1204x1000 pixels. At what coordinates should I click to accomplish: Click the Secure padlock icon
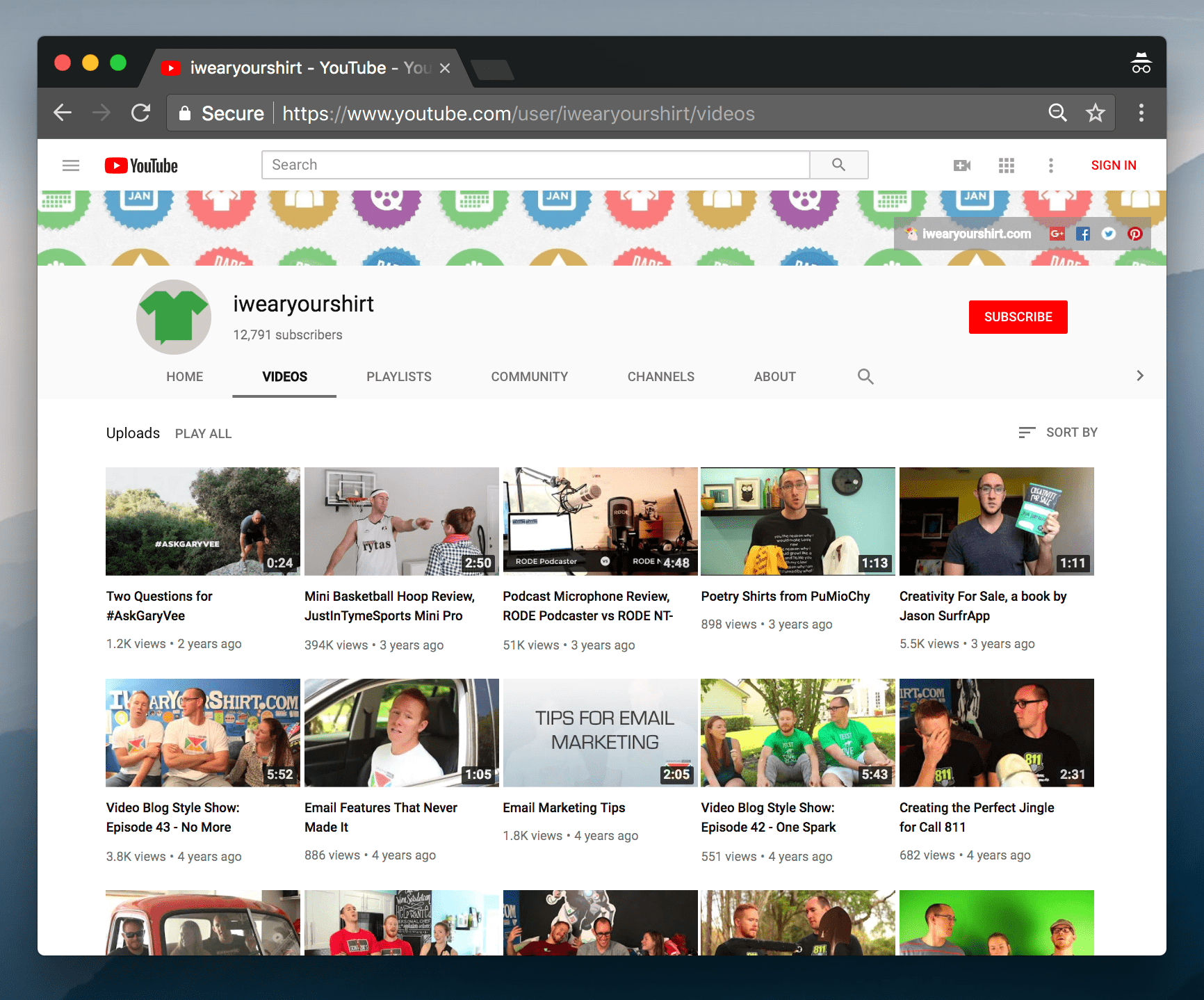[x=185, y=113]
